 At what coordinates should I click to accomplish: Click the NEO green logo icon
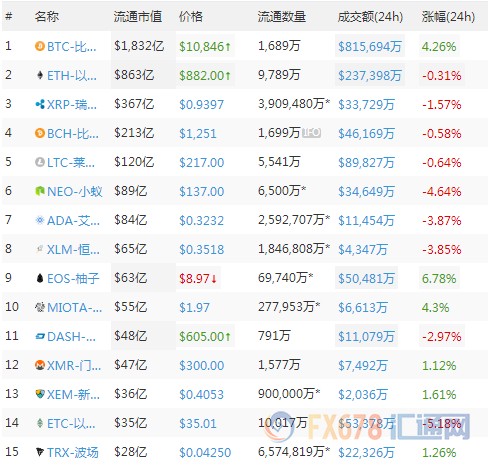[40, 191]
